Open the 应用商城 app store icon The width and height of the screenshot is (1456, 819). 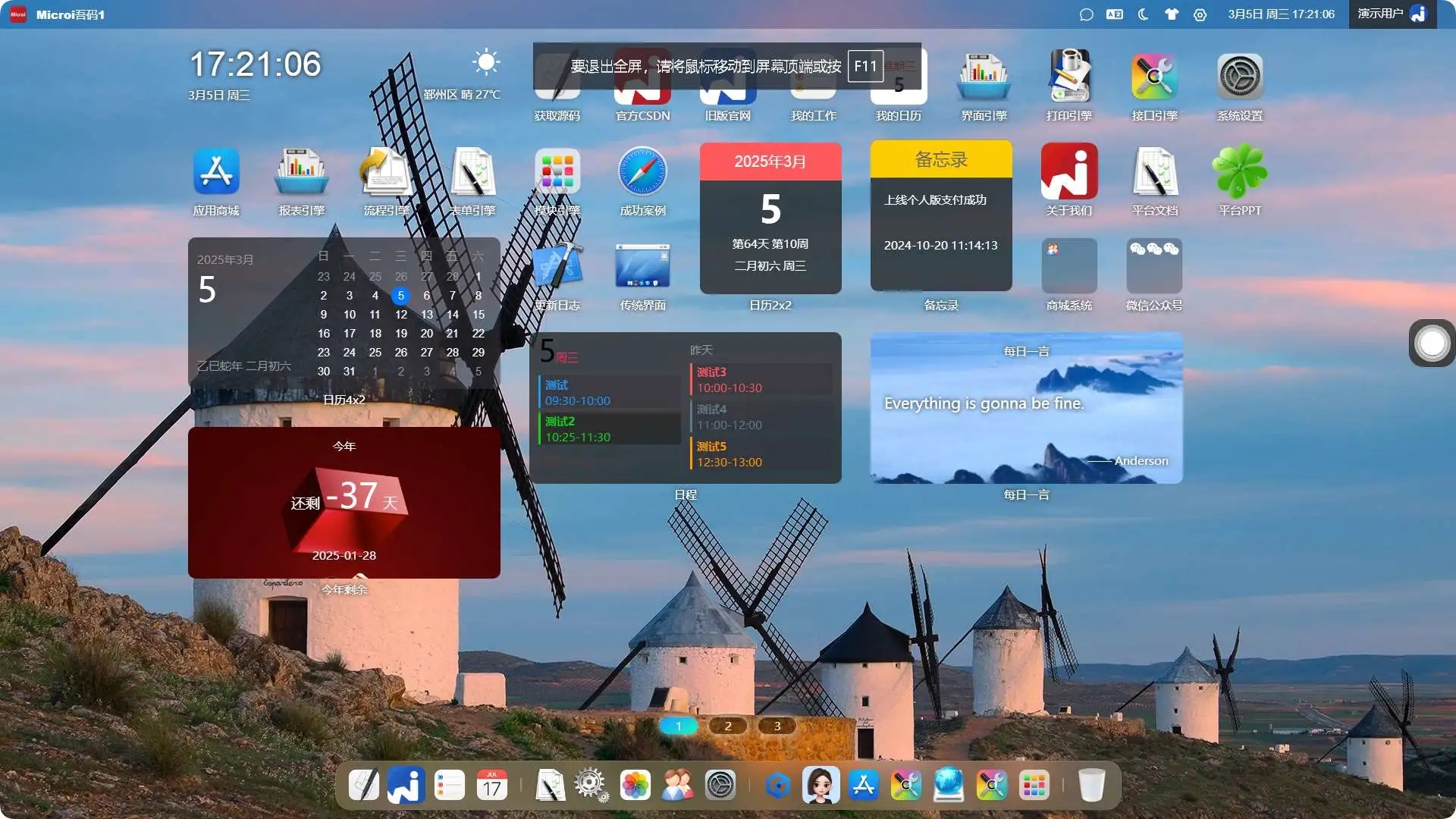(216, 171)
